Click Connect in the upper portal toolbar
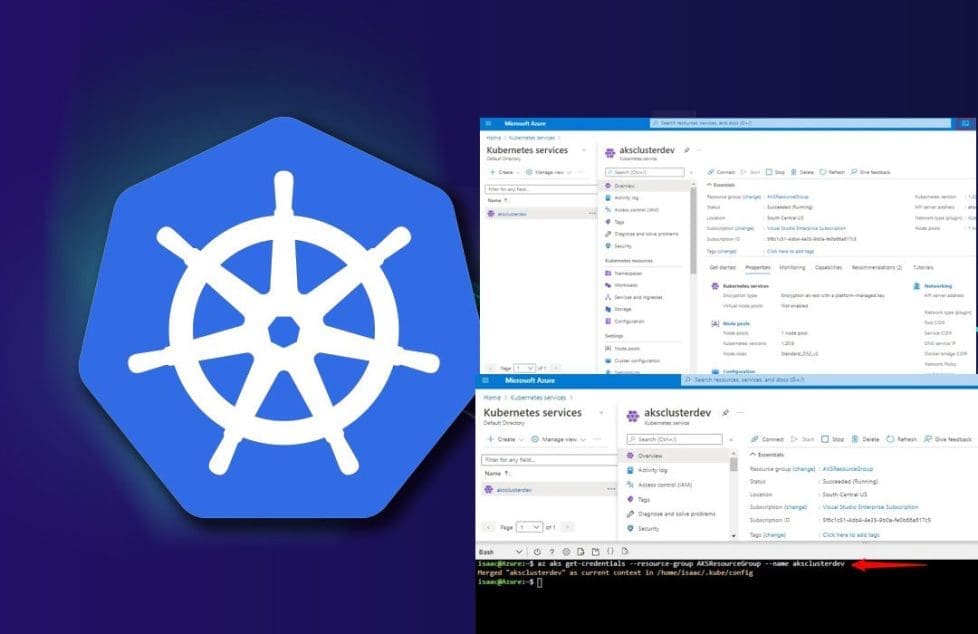This screenshot has width=978, height=634. point(721,172)
